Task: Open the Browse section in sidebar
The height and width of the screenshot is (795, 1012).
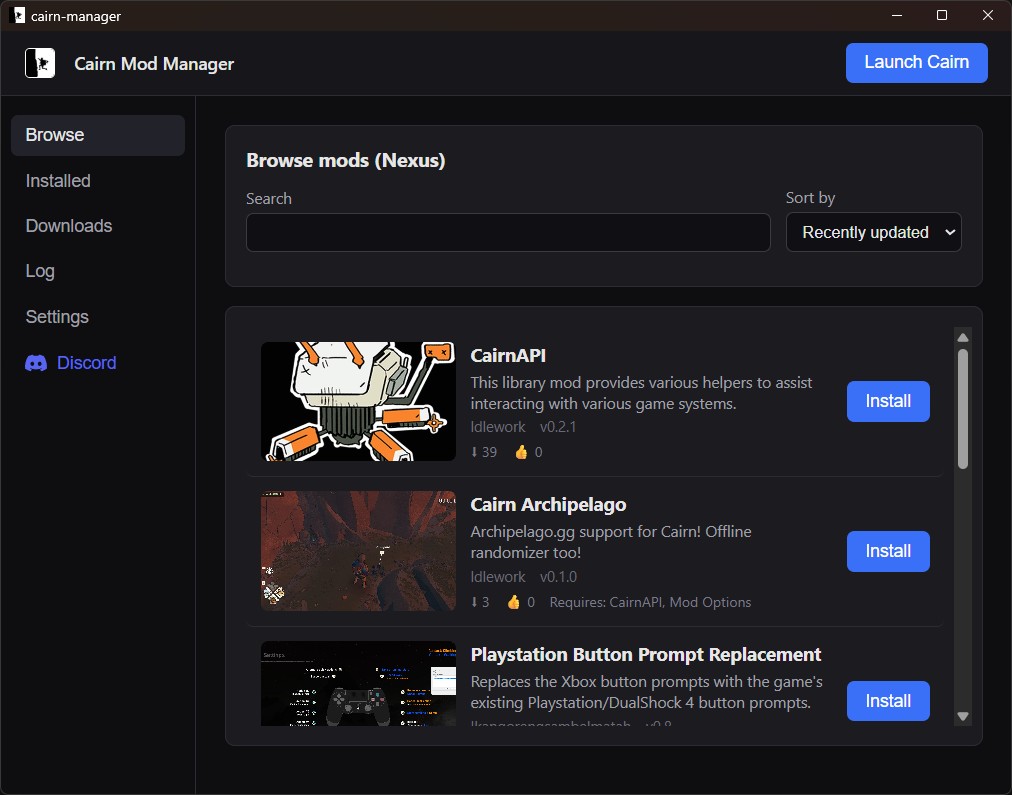Action: (98, 135)
